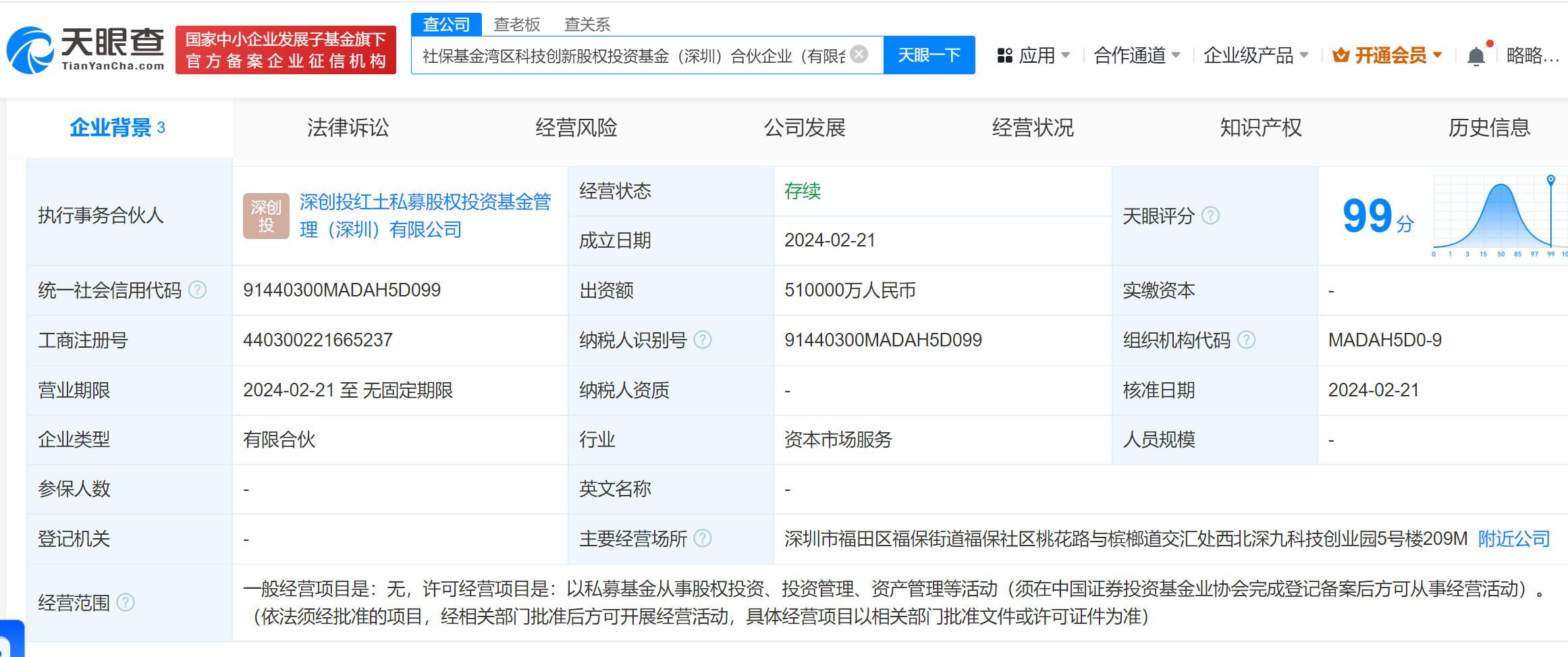Screen dimensions: 1568x657
Task: Click the grid icon beside 应用
Action: (x=1004, y=55)
